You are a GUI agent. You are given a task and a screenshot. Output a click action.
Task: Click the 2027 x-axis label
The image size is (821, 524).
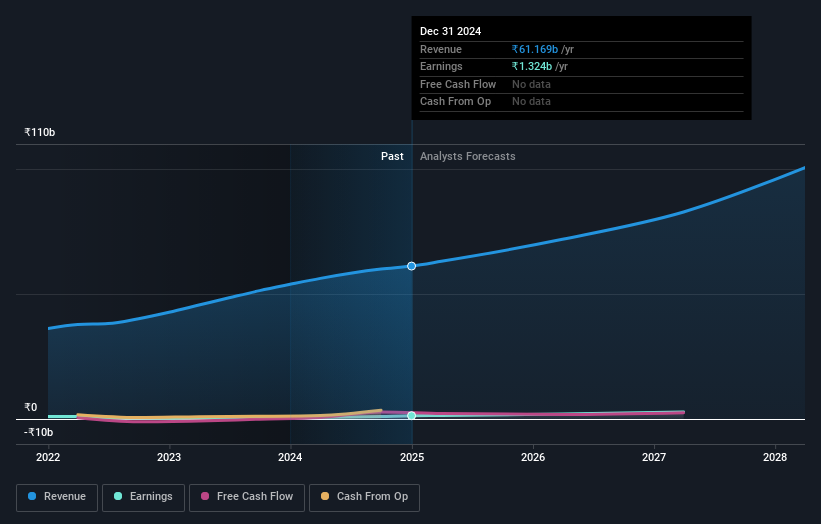click(x=654, y=458)
